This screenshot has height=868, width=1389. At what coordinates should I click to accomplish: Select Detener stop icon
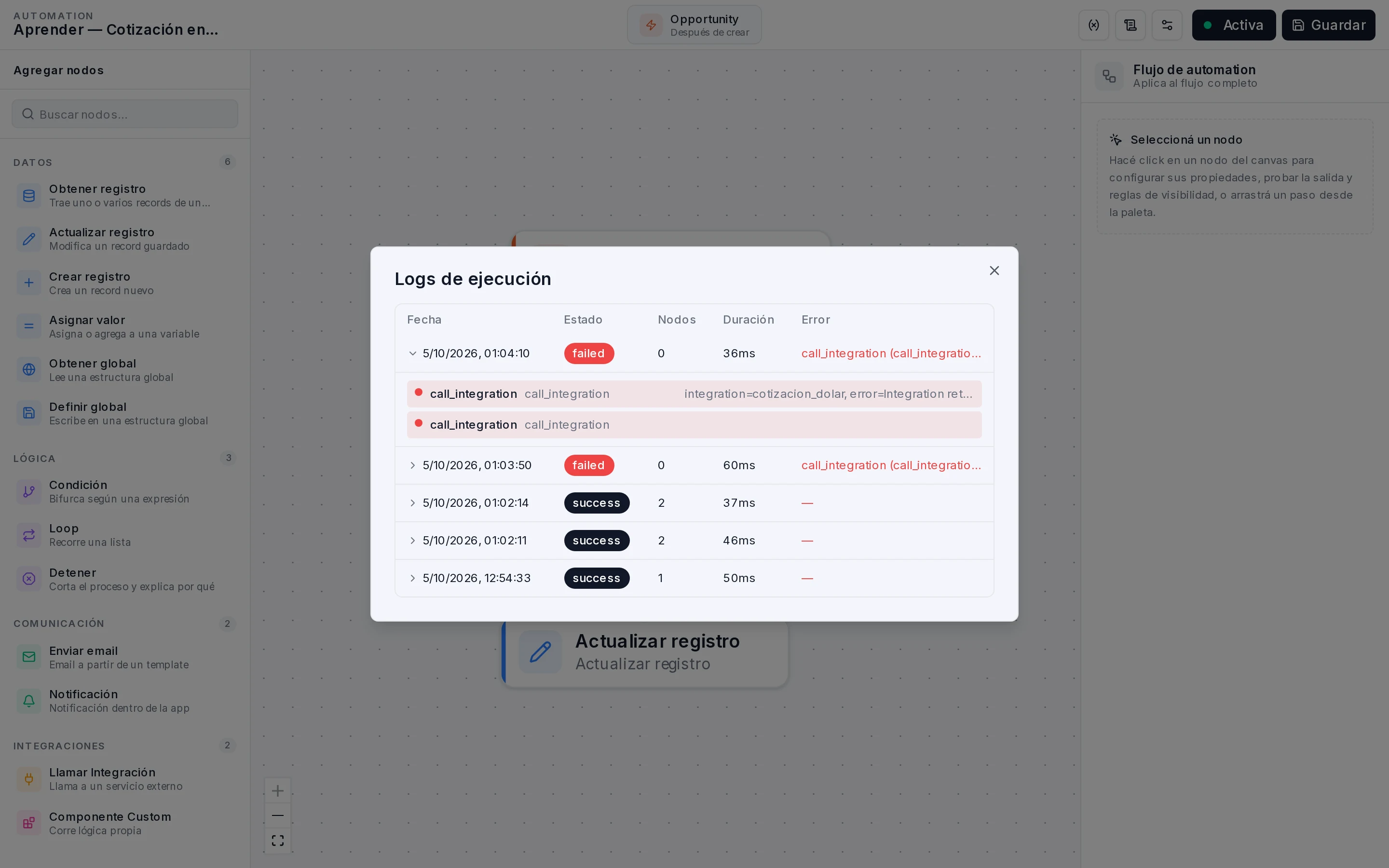point(29,579)
